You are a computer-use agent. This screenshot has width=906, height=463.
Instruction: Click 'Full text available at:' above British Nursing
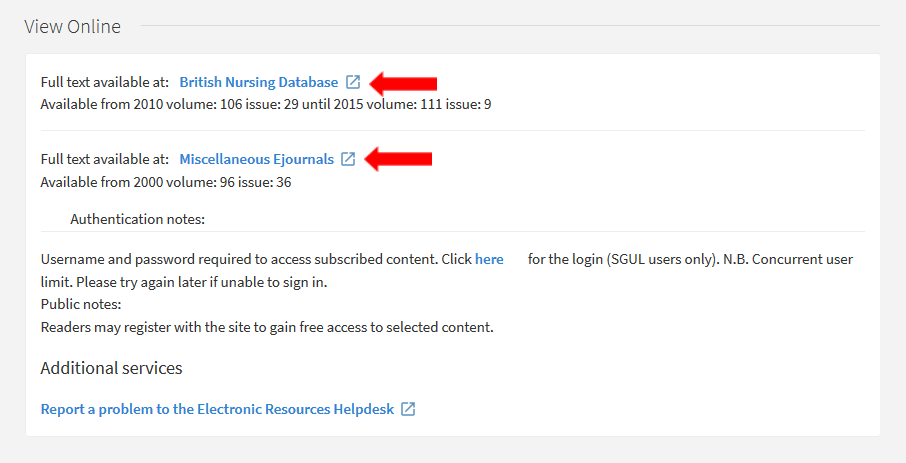(105, 82)
